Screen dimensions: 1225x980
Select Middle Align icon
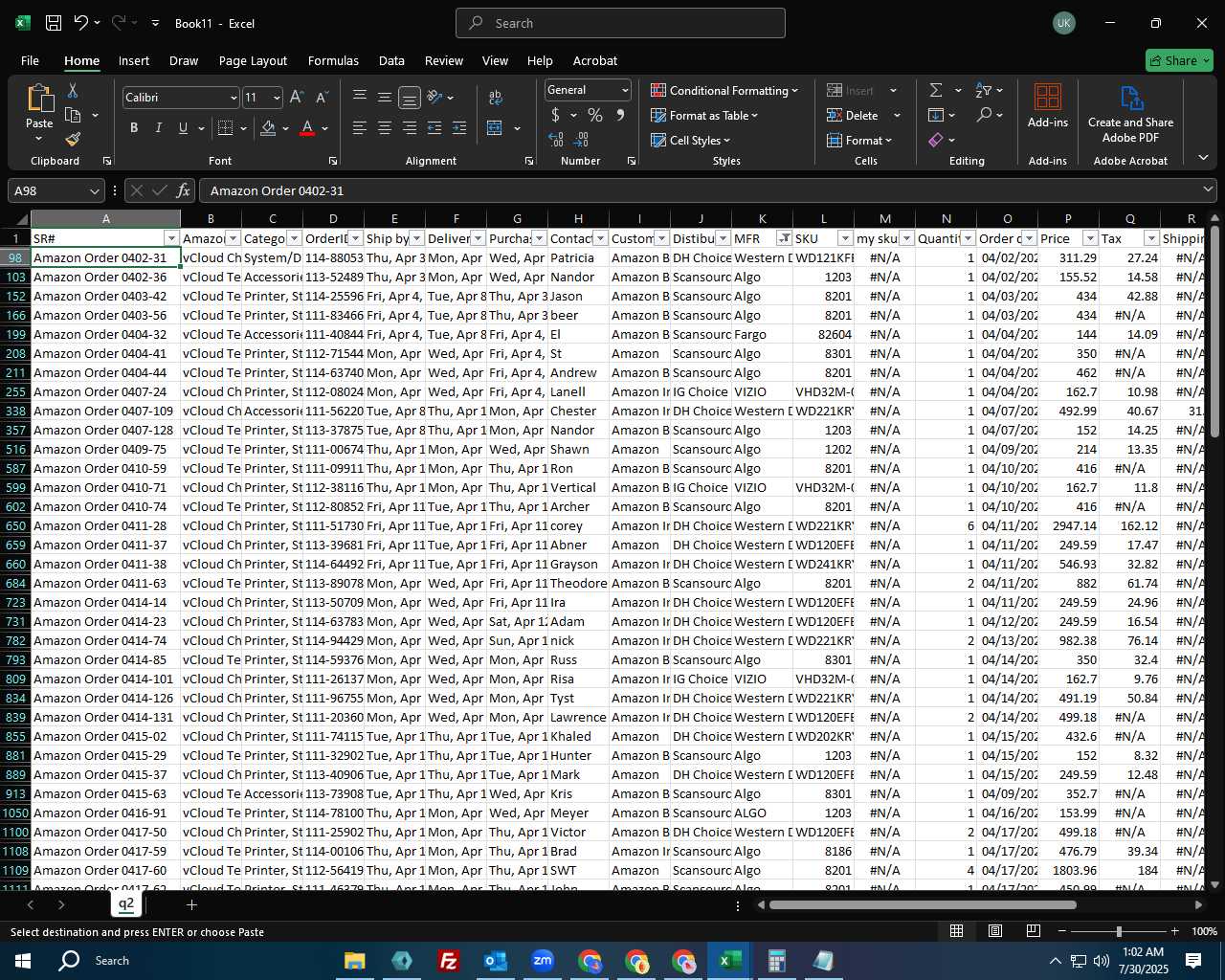385,97
